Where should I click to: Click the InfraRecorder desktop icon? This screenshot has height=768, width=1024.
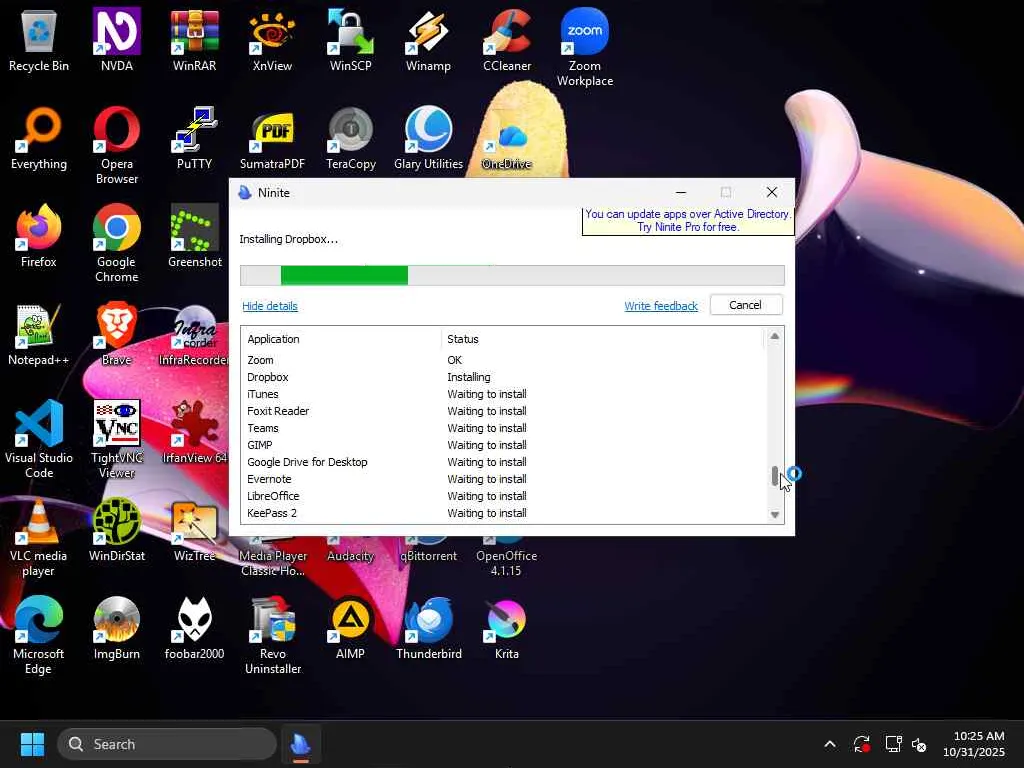coord(194,334)
